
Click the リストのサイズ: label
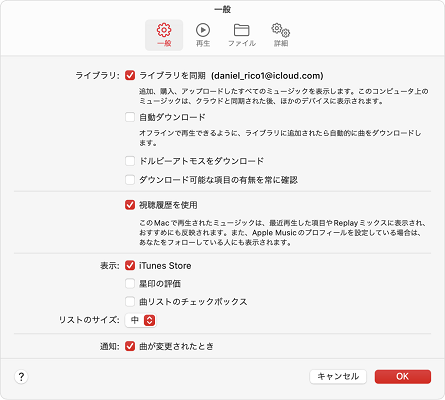(89, 320)
